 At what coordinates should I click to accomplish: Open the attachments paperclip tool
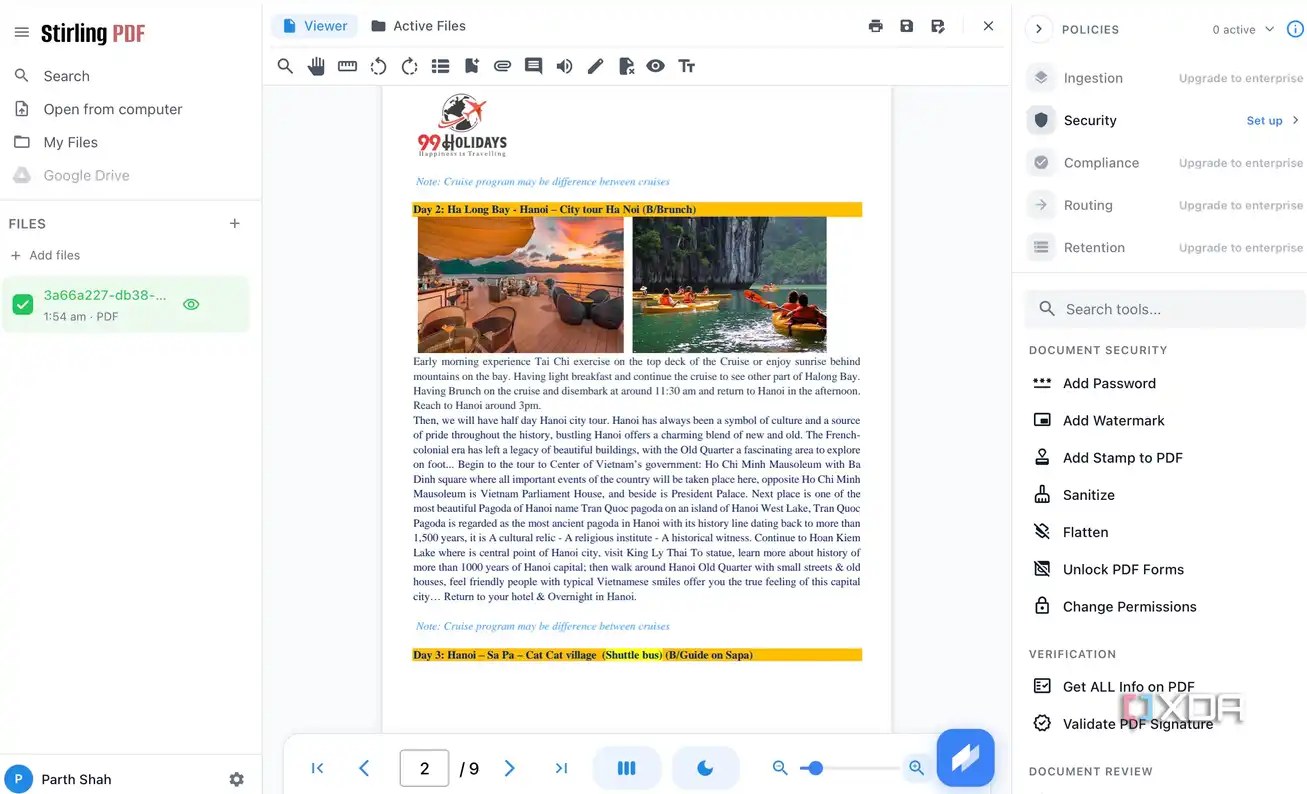coord(502,66)
